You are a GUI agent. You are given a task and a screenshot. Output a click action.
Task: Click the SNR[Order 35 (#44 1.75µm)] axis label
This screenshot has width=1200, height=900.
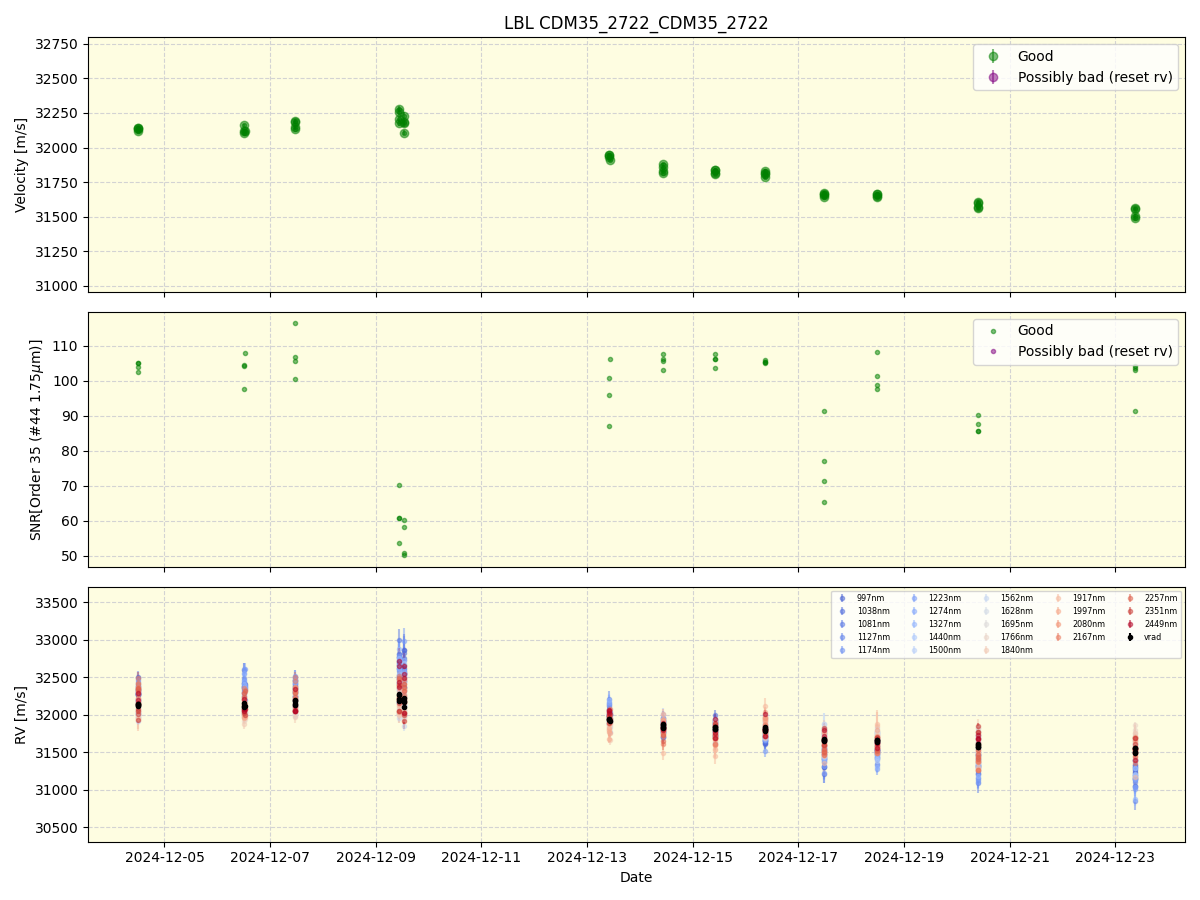(36, 439)
